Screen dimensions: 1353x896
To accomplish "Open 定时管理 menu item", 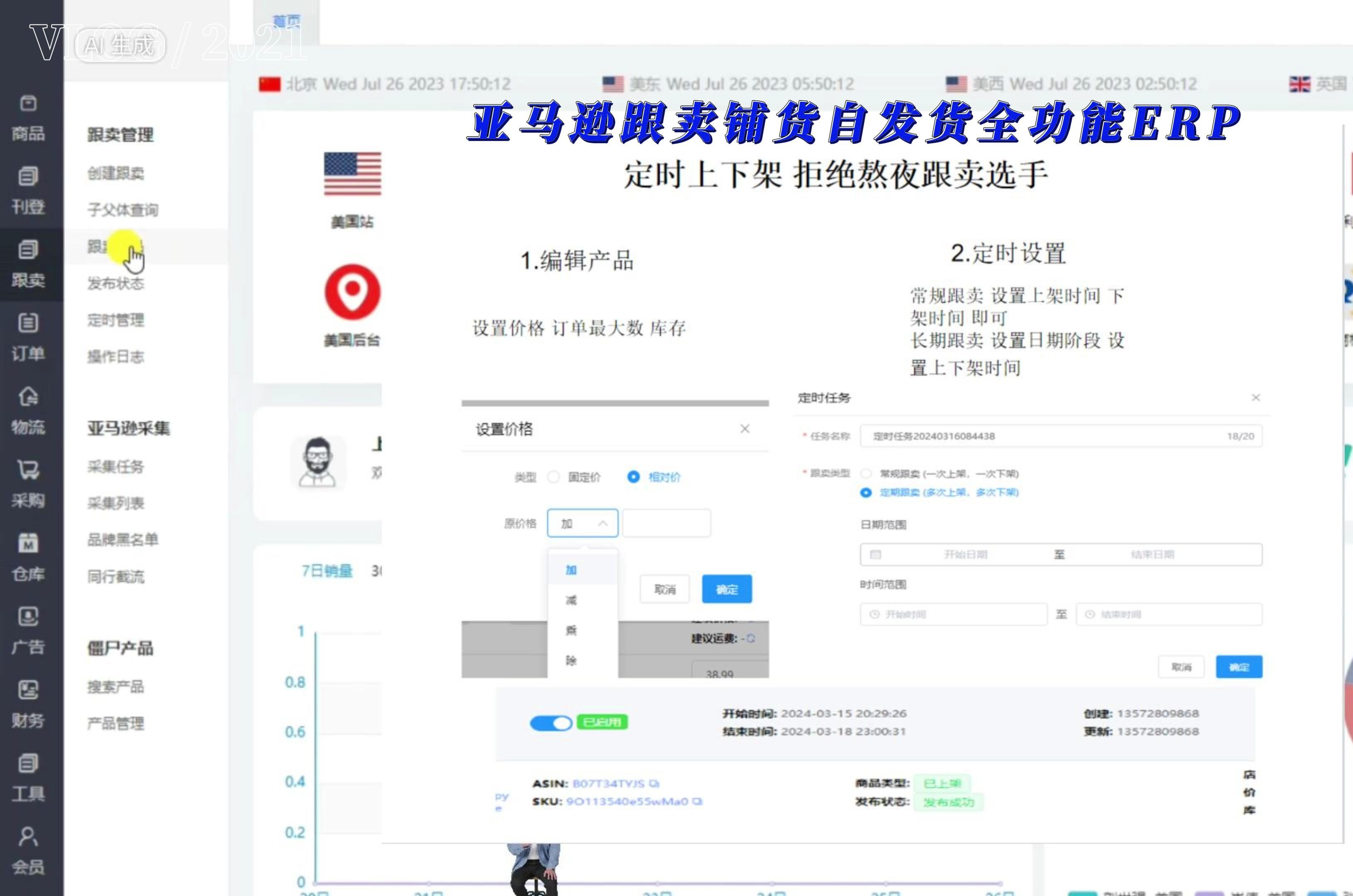I will [115, 320].
